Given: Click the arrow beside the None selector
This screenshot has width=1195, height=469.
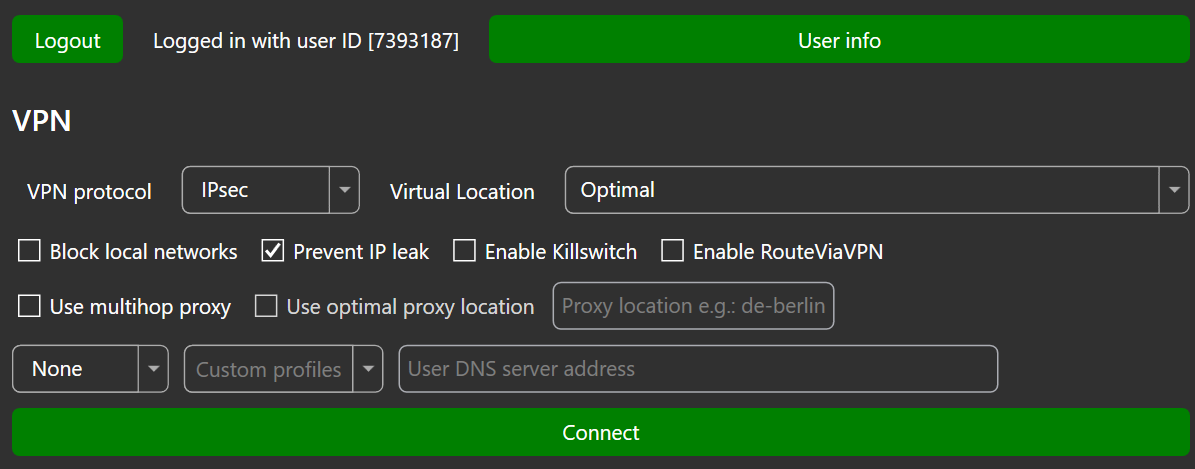Looking at the screenshot, I should 153,369.
